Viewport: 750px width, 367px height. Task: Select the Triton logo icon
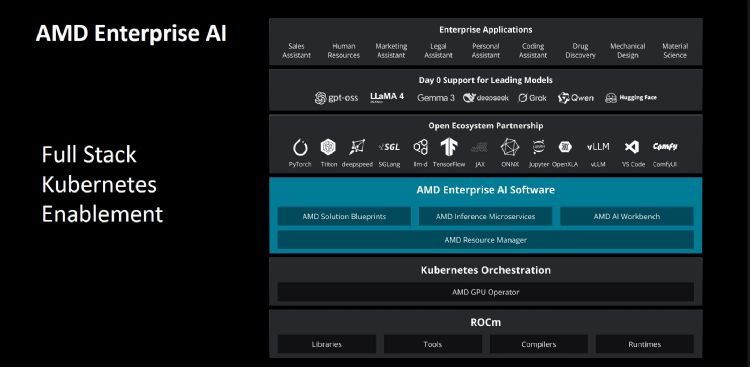(x=328, y=147)
